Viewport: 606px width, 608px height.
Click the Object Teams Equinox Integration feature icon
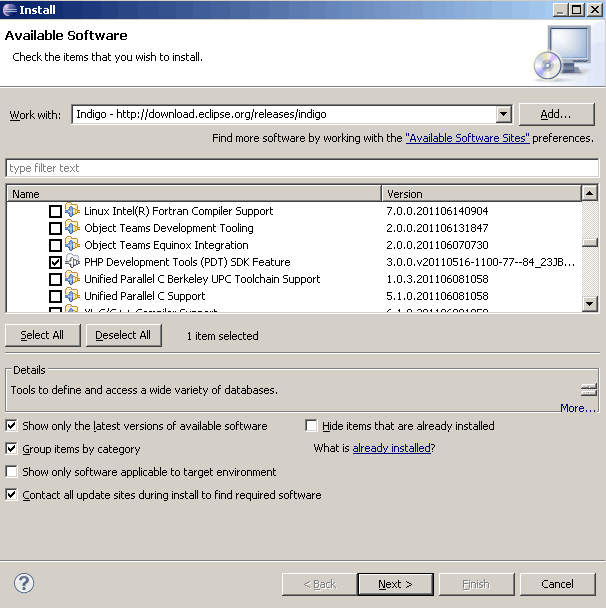tap(72, 245)
